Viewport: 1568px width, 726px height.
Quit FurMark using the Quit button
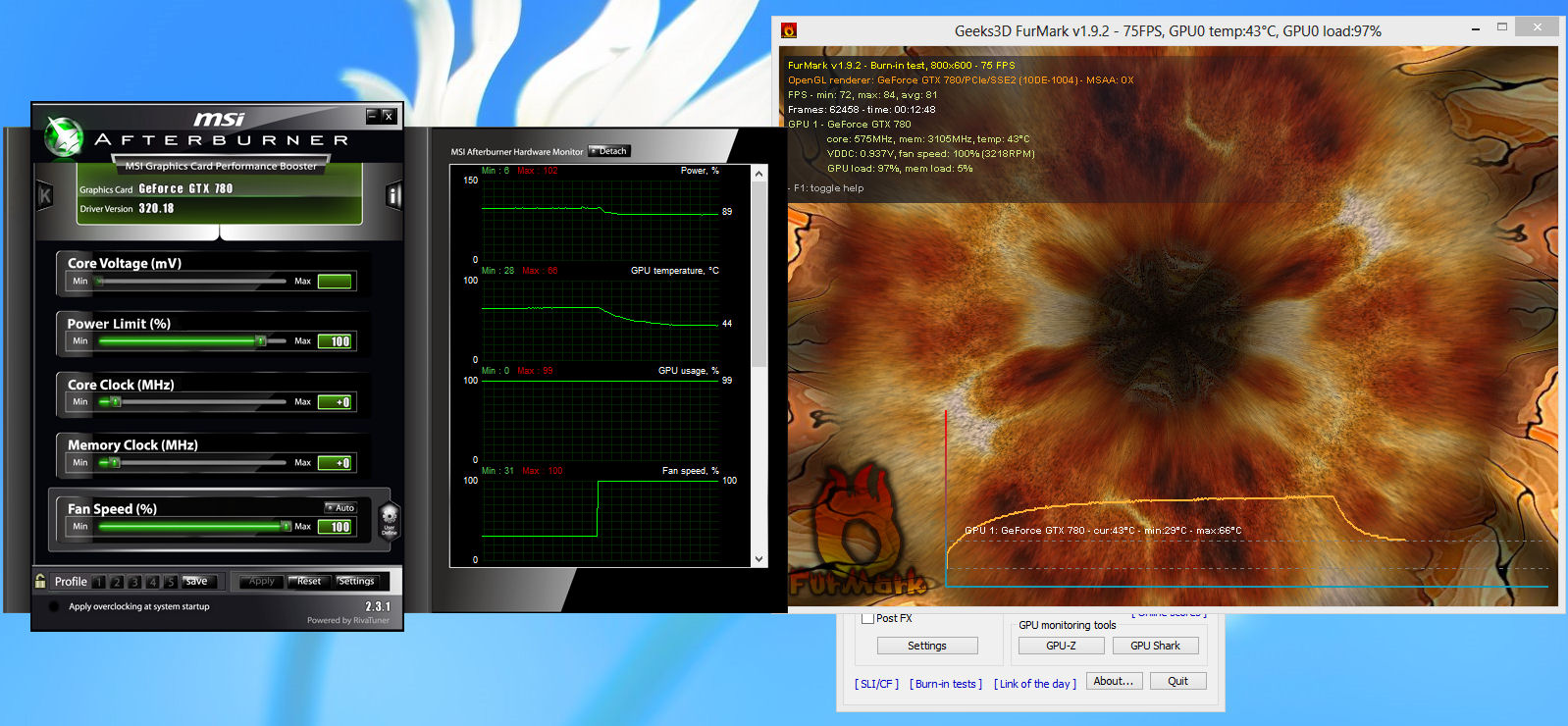[x=1177, y=681]
